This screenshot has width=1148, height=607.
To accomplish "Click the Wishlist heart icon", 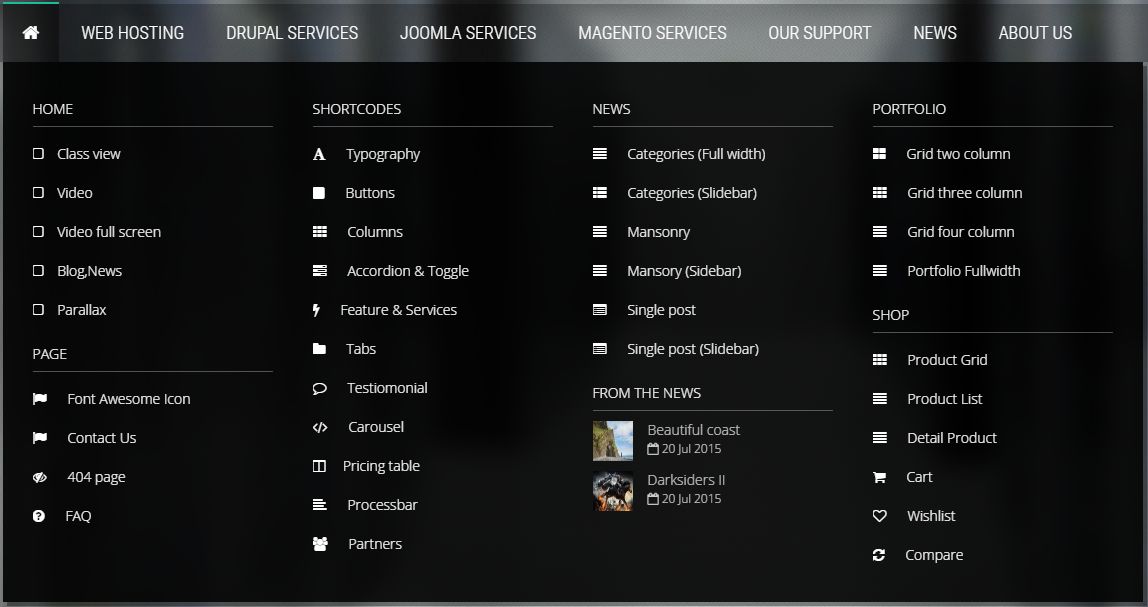I will [x=880, y=516].
